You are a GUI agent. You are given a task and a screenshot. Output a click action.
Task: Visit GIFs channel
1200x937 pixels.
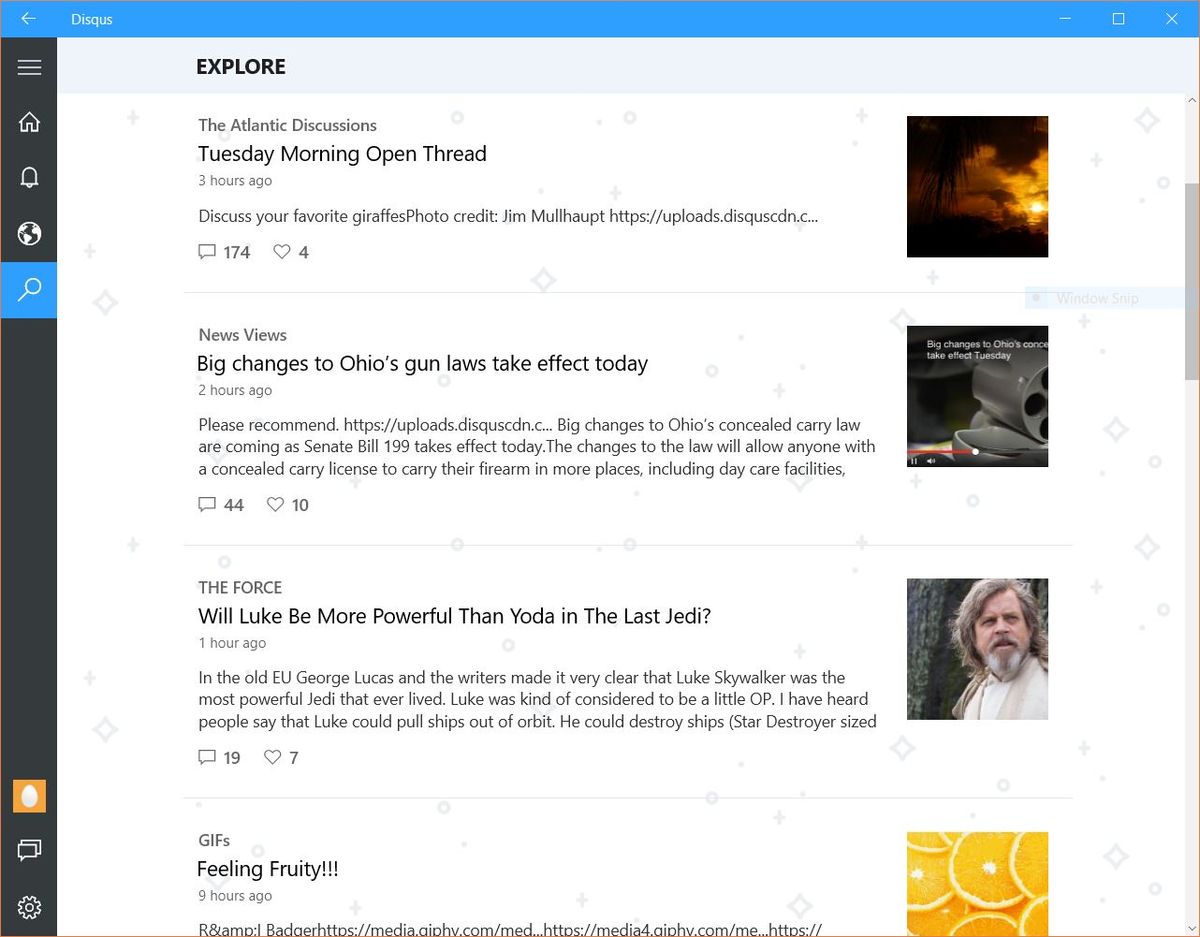(214, 840)
